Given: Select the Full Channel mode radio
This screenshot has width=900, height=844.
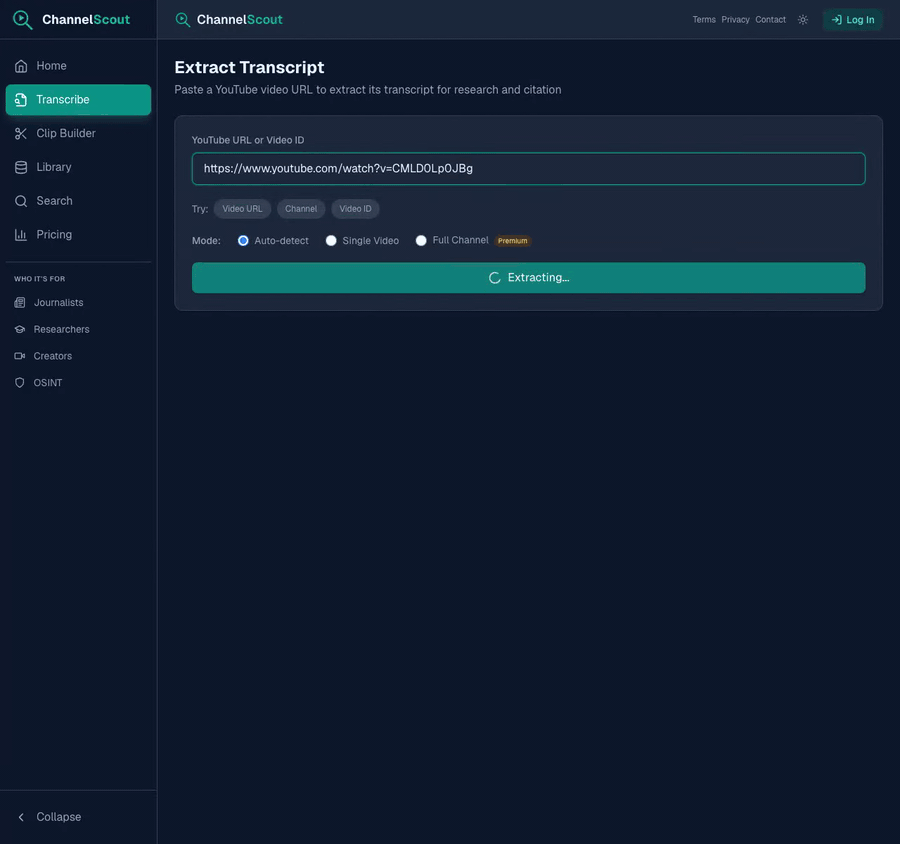Looking at the screenshot, I should [x=421, y=241].
